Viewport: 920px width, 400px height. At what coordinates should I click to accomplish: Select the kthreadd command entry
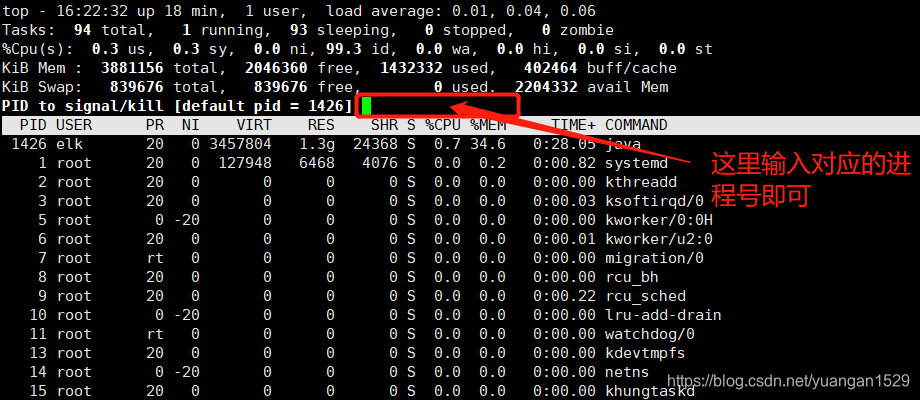(x=641, y=182)
